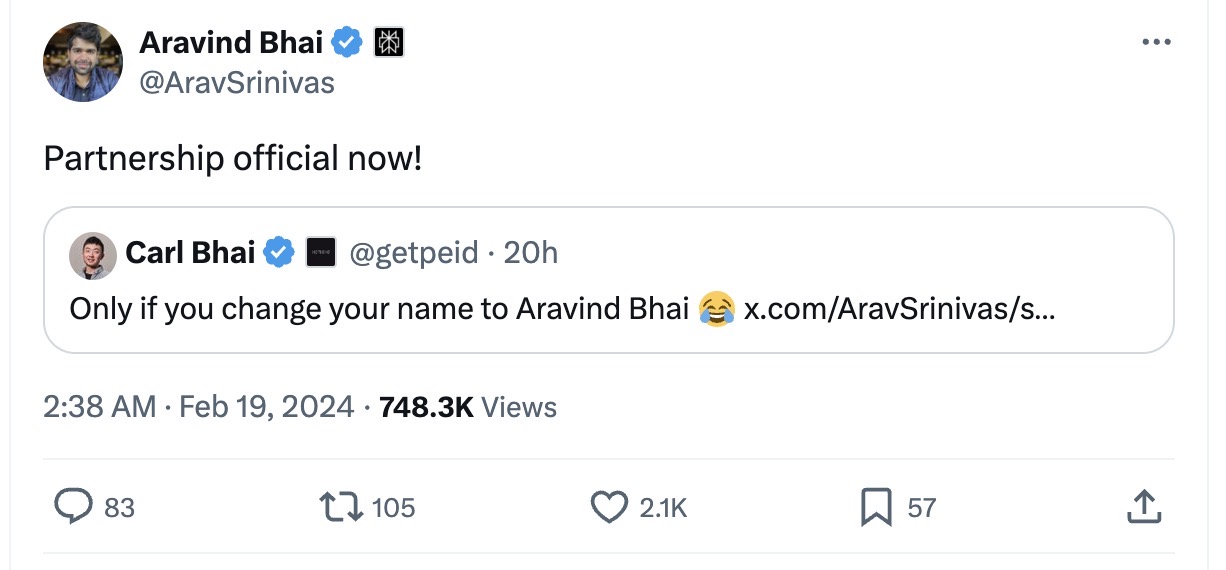Screen dimensions: 1226x570
Task: Click the reply speech bubble icon
Action: (x=73, y=507)
